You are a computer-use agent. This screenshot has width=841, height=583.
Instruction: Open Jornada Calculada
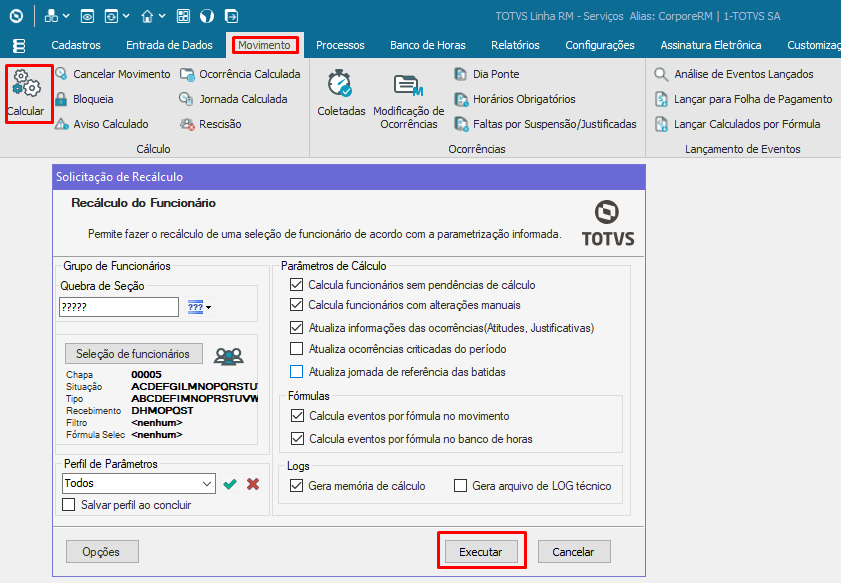click(233, 99)
